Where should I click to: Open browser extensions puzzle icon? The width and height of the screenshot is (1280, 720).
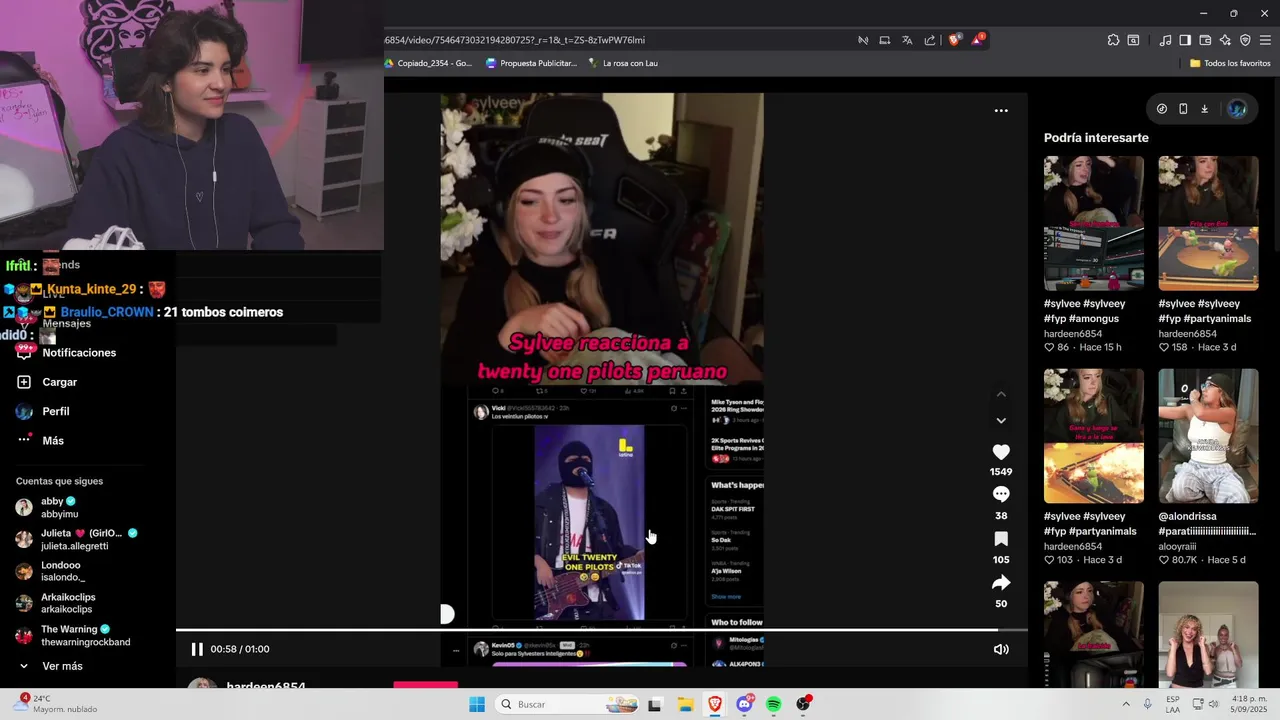point(1113,40)
